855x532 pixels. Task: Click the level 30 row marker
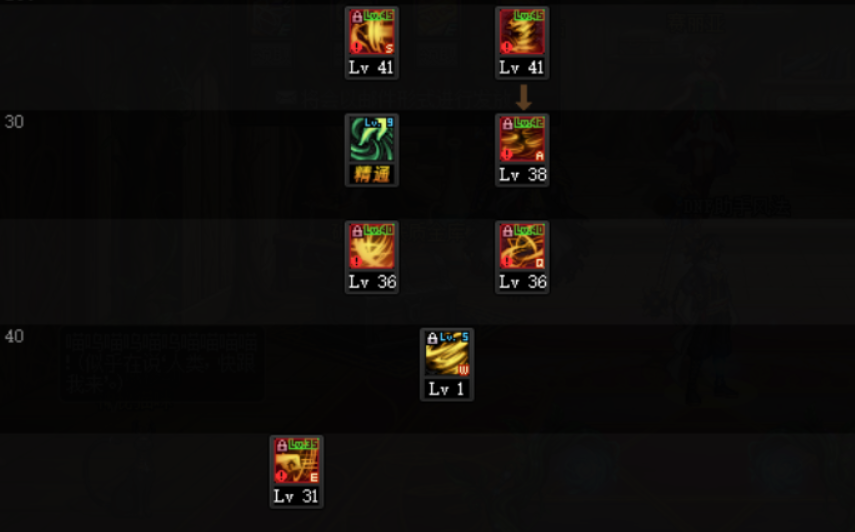tap(14, 122)
